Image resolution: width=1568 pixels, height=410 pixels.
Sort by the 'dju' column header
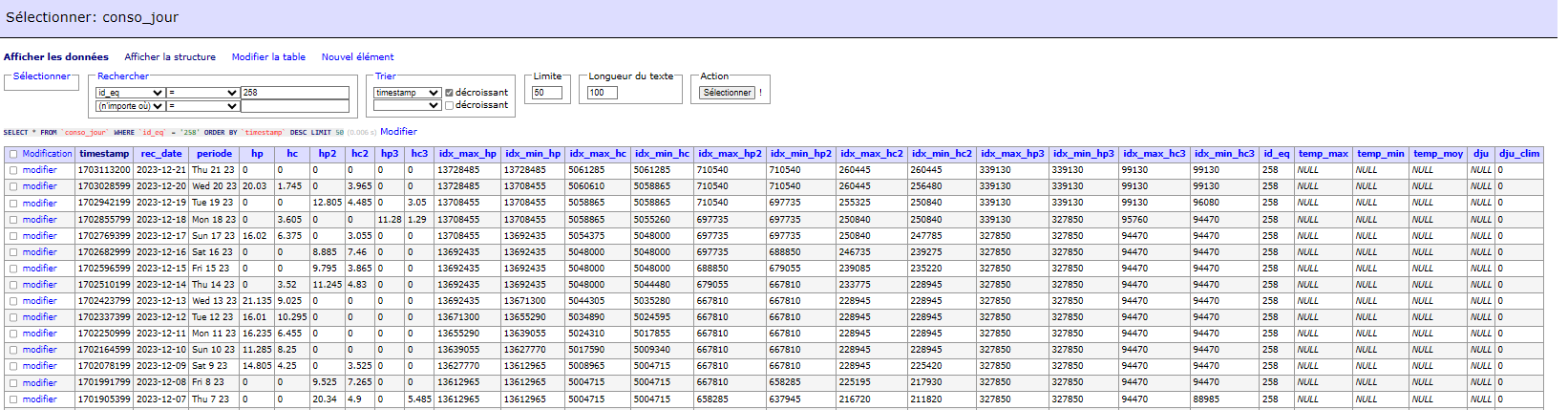coord(1481,154)
